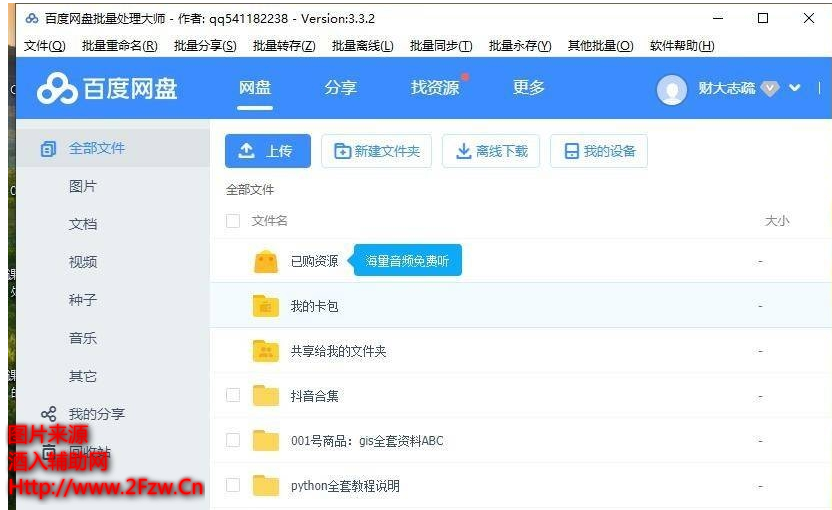Open the 已购资源 folder name

314,261
